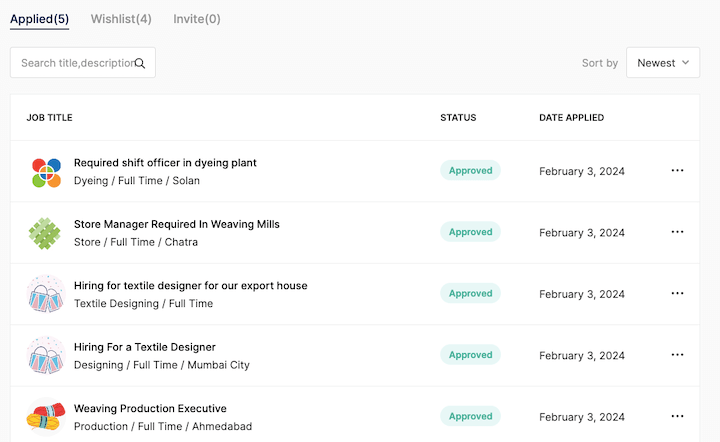Open Required shift officer in dyeing plant
The height and width of the screenshot is (442, 720).
[165, 163]
